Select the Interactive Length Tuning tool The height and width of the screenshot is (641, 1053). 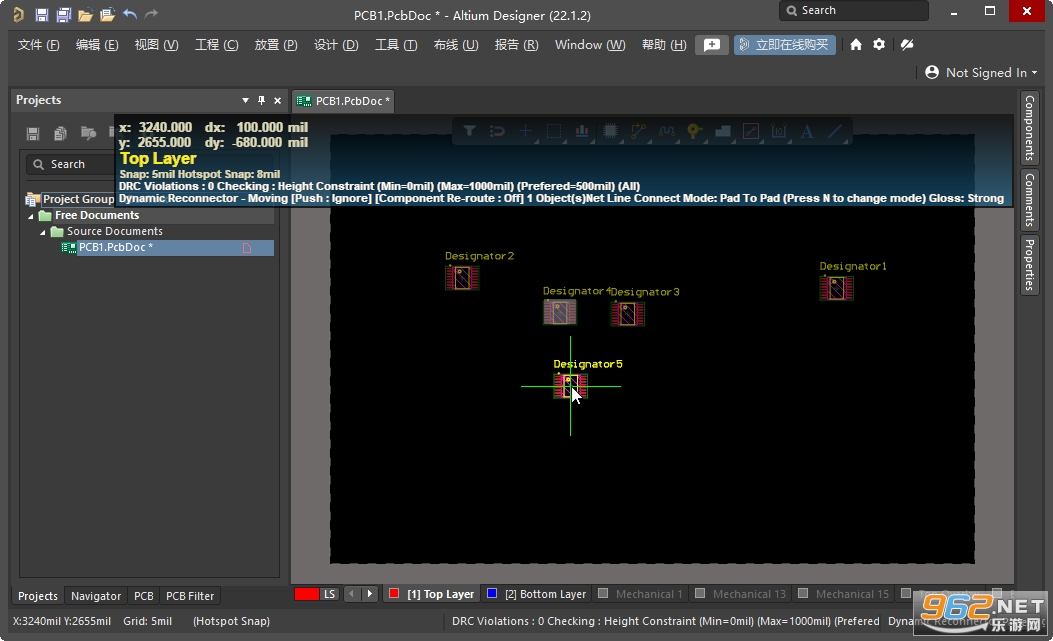click(x=666, y=131)
